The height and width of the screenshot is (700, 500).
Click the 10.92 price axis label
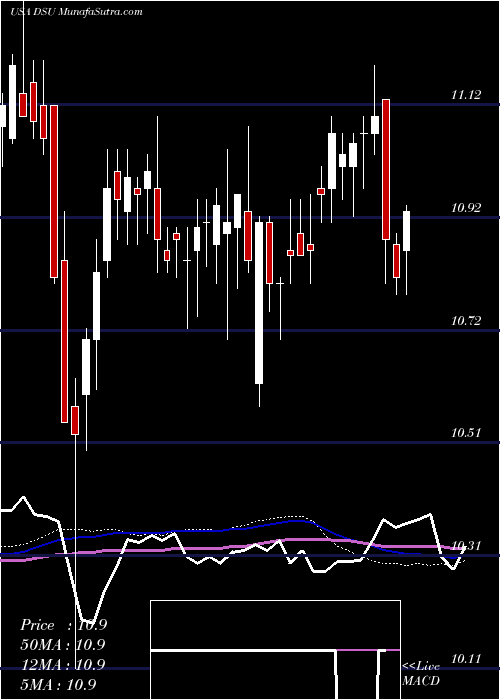466,208
